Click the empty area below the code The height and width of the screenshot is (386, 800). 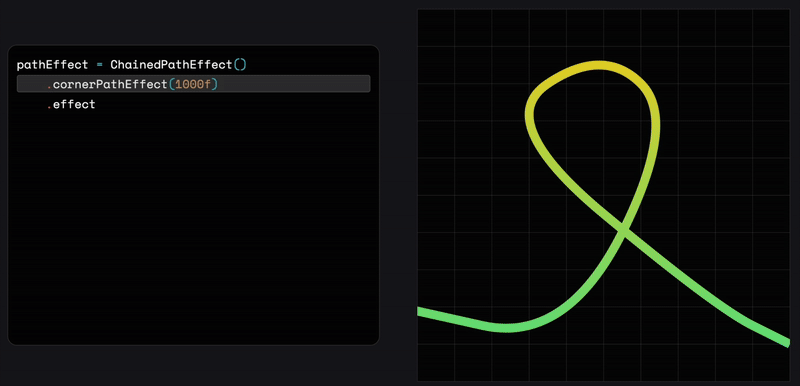click(x=193, y=224)
